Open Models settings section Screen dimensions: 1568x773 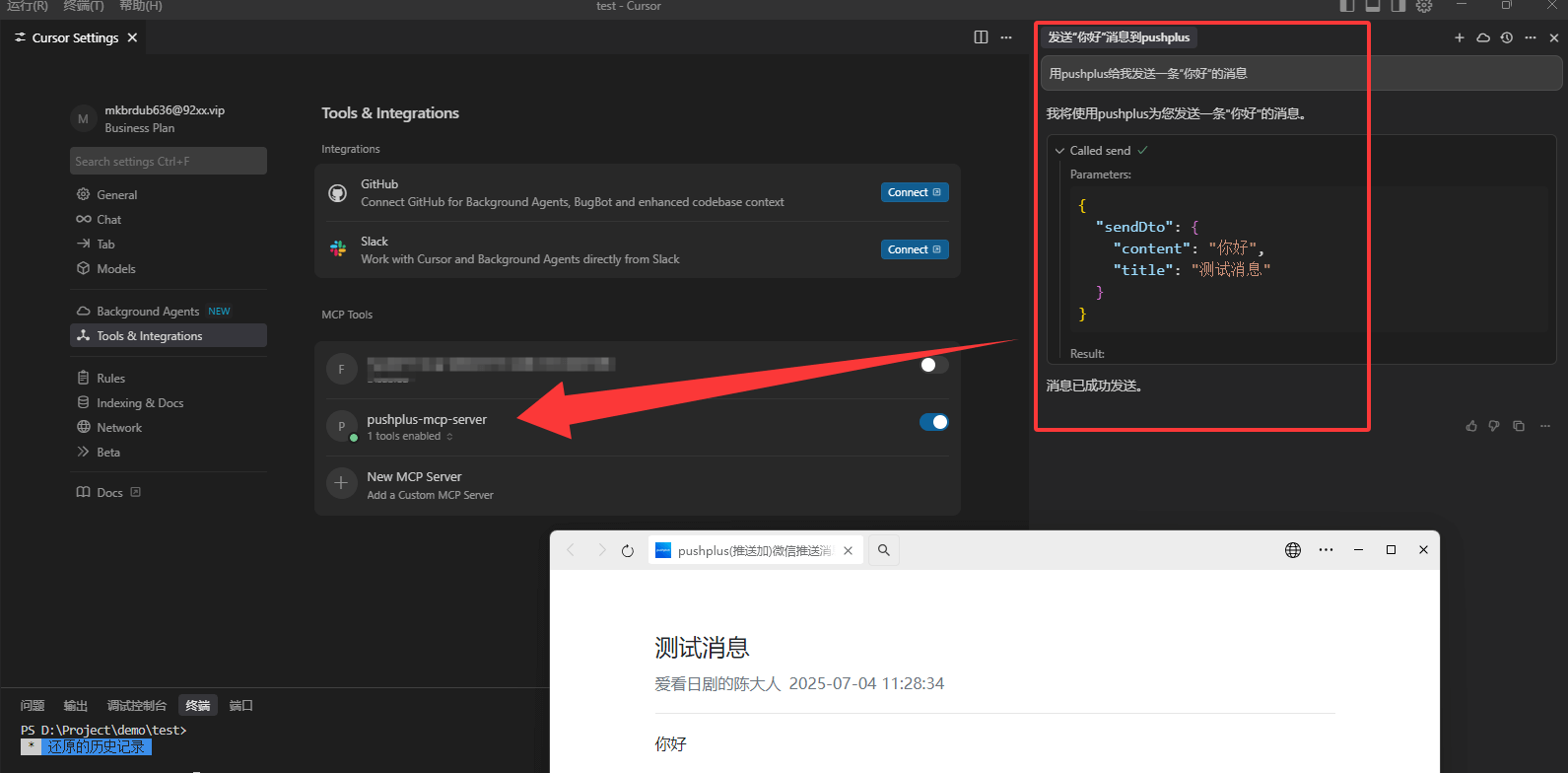click(x=169, y=269)
